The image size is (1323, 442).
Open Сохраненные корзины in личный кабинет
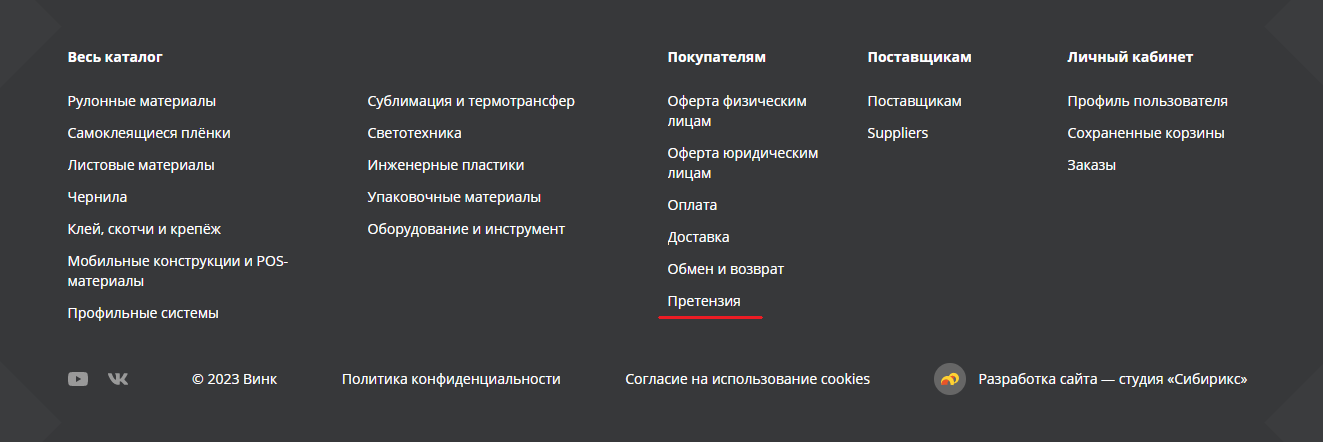[1146, 133]
